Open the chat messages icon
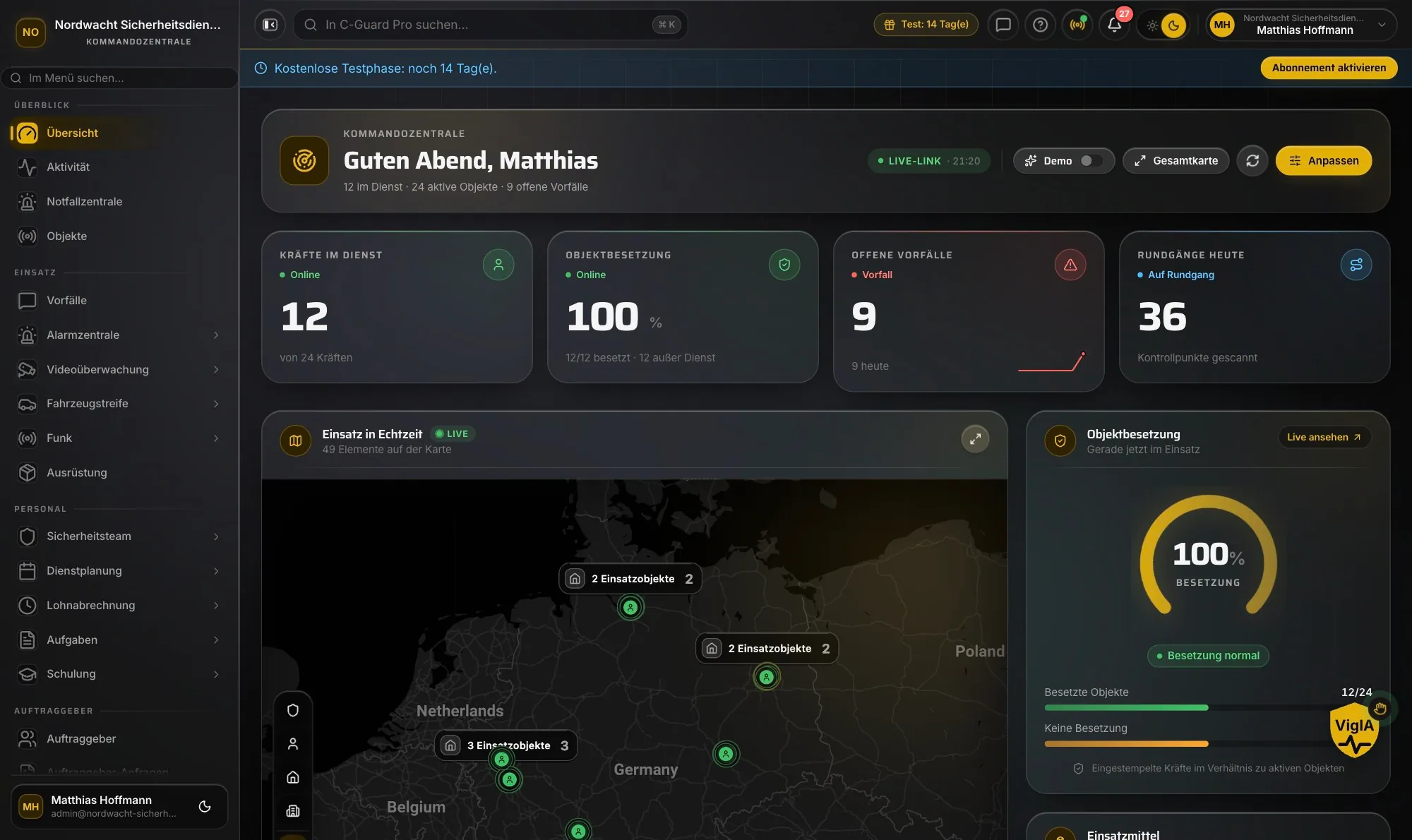 [1003, 25]
